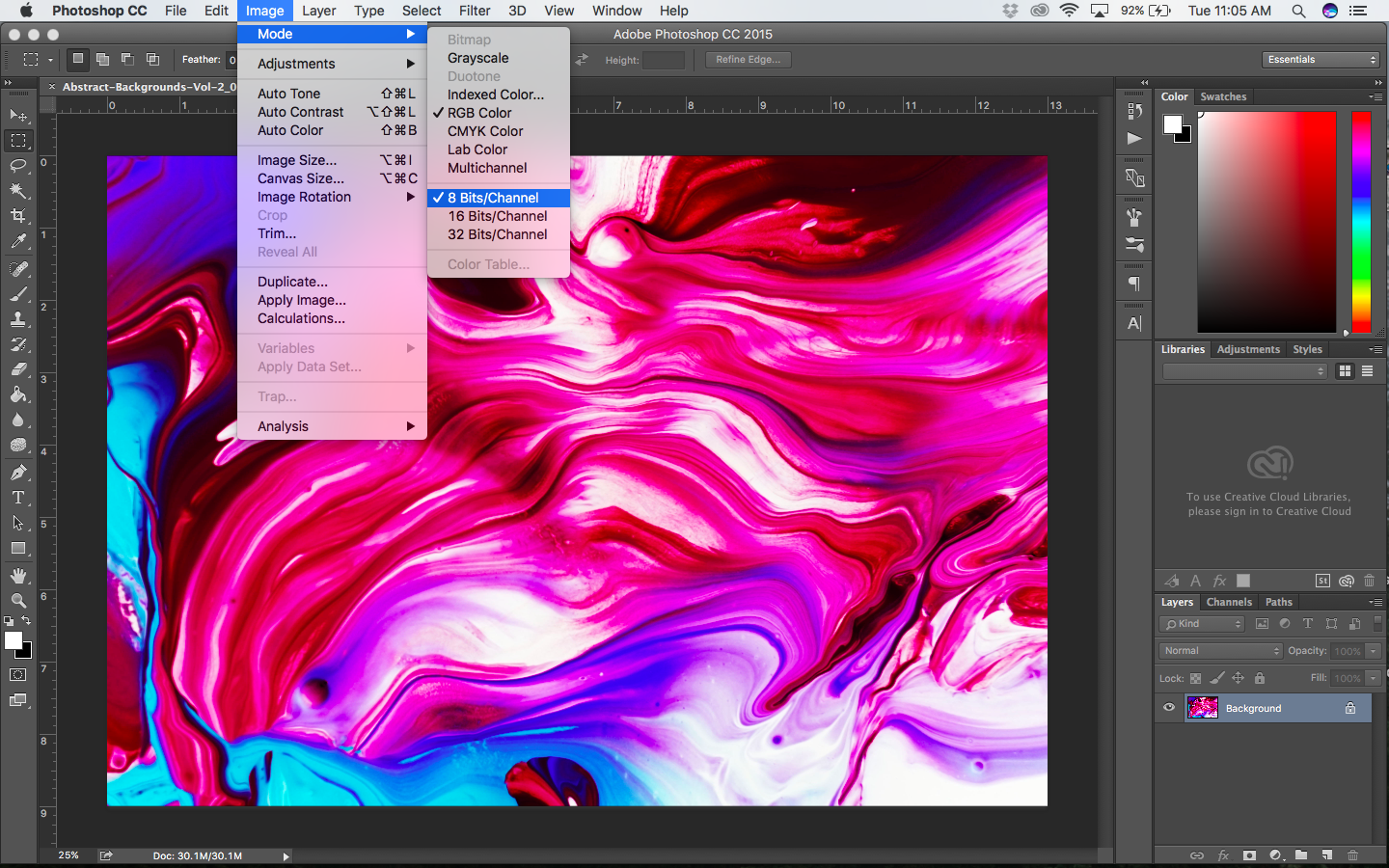
Task: Choose 16 Bits/Channel mode option
Action: pos(497,216)
